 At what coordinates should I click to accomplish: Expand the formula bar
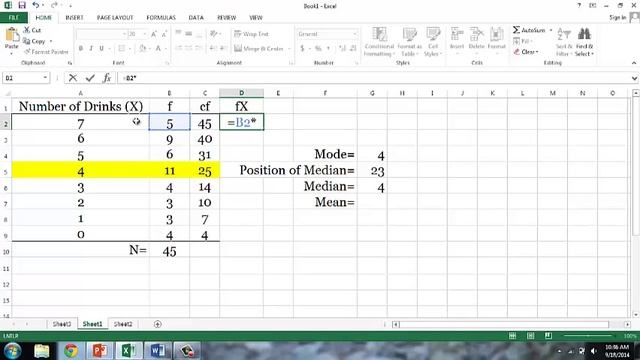(634, 78)
